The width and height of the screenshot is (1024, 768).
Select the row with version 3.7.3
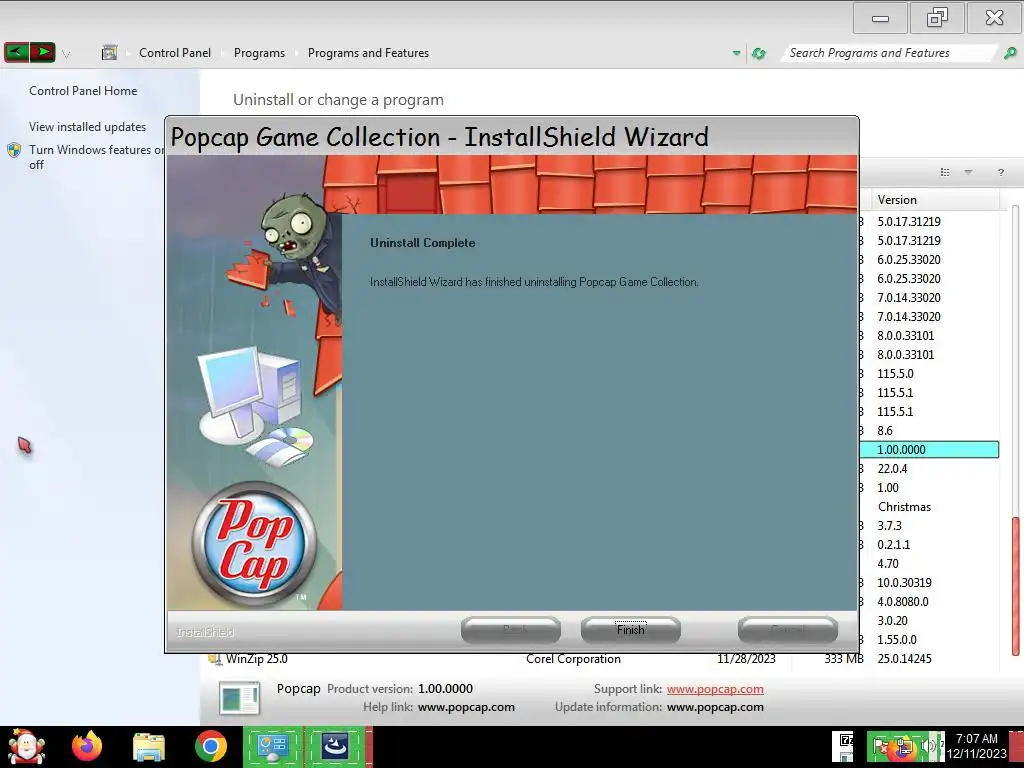pos(929,526)
